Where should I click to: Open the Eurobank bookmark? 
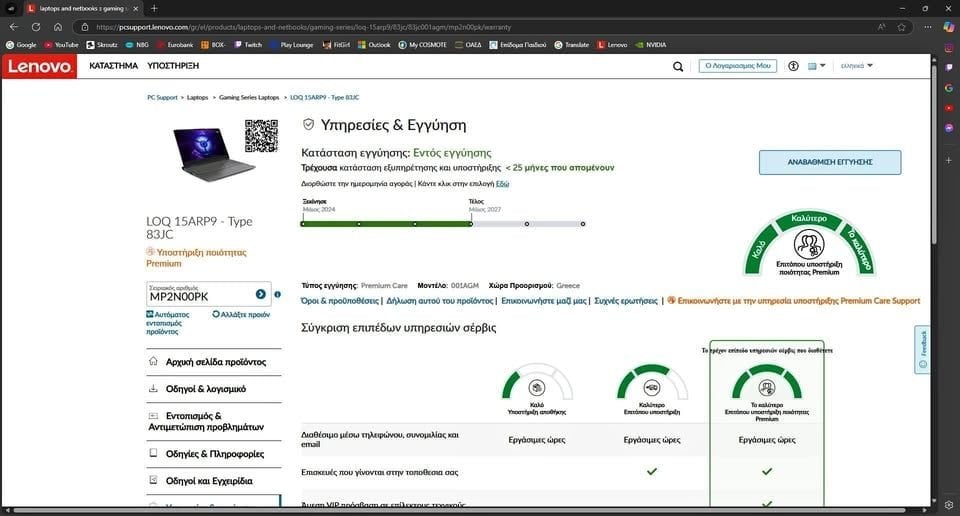click(x=174, y=45)
